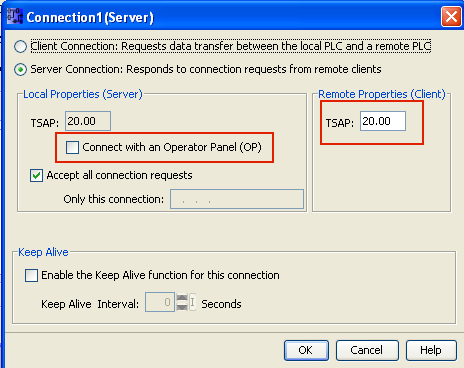Select the Server Connection radio option
Image resolution: width=464 pixels, height=368 pixels.
(20, 70)
